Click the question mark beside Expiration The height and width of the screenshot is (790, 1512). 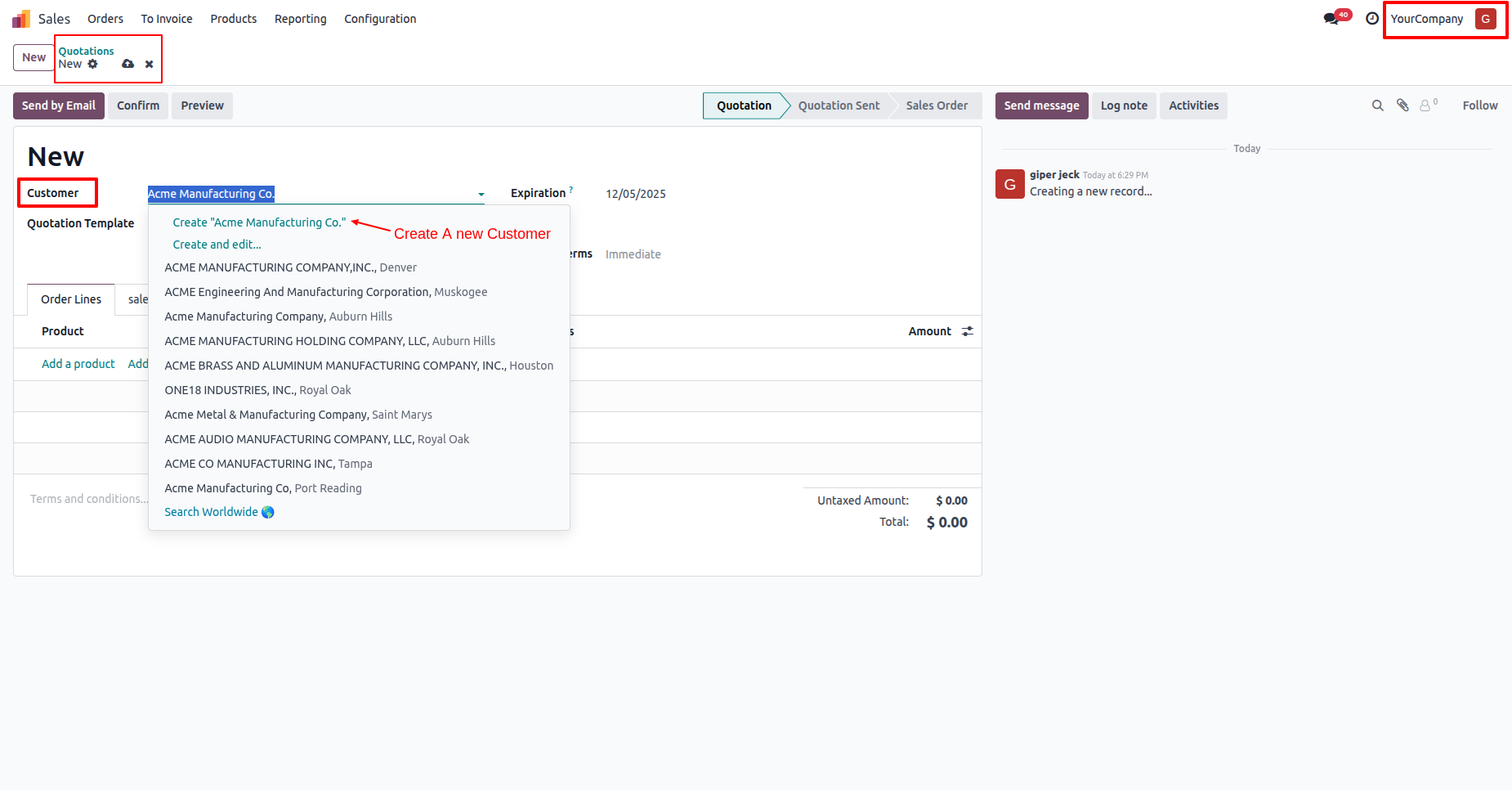(x=571, y=190)
